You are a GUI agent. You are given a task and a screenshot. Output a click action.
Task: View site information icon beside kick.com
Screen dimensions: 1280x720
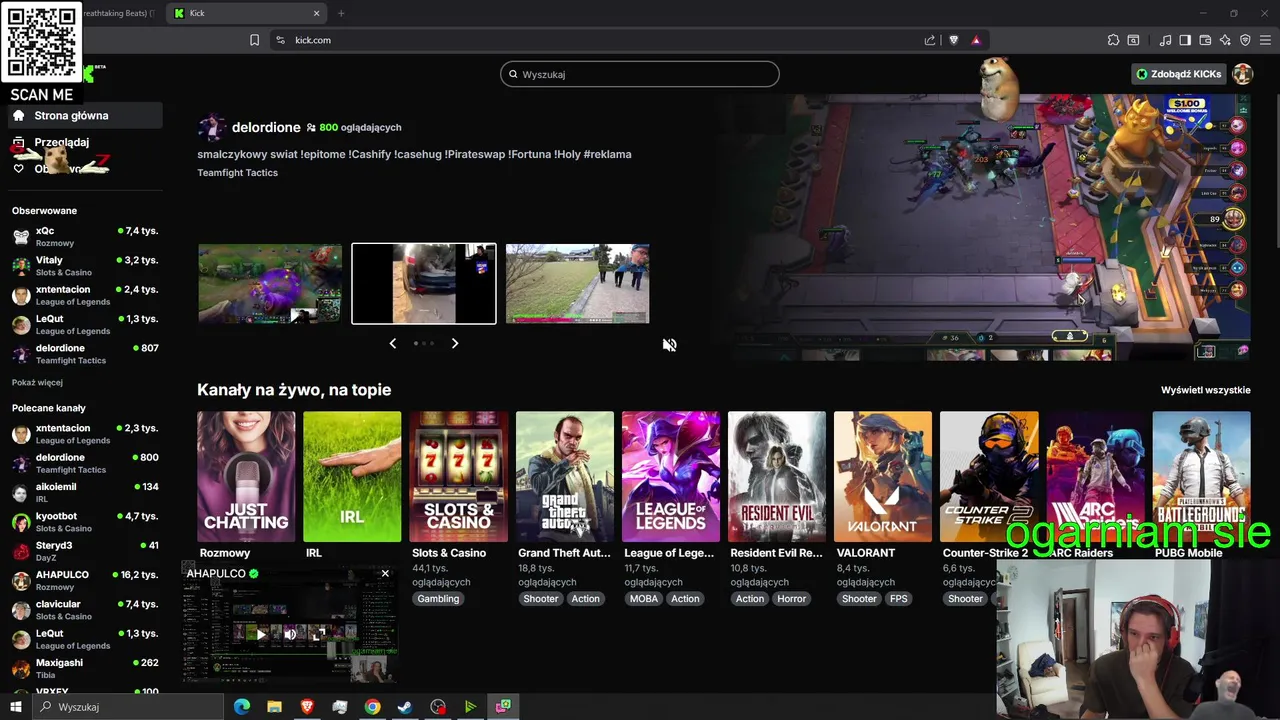[x=280, y=40]
